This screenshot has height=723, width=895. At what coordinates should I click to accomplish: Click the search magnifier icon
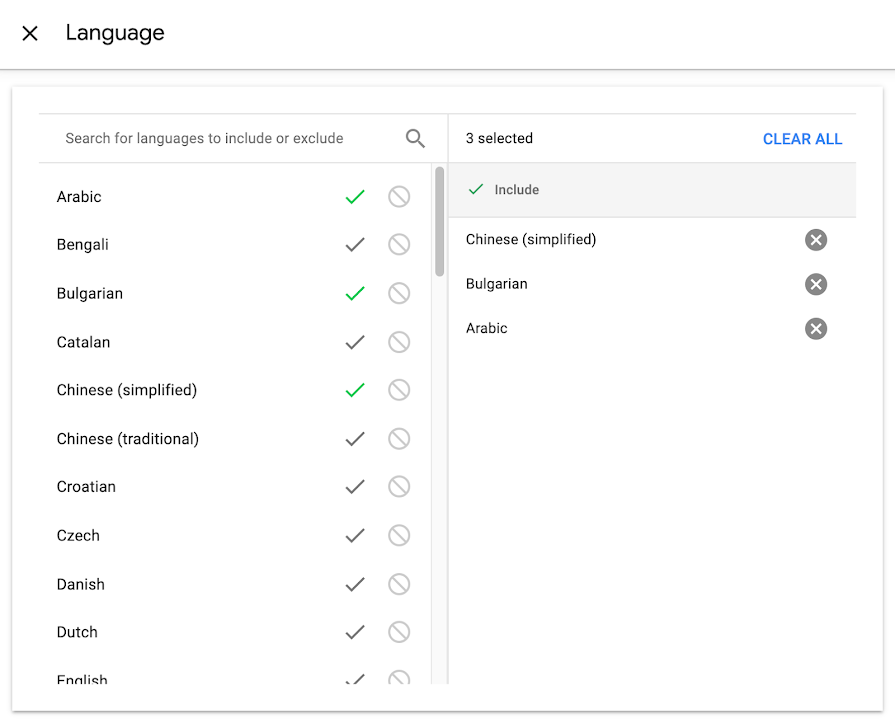[x=415, y=139]
